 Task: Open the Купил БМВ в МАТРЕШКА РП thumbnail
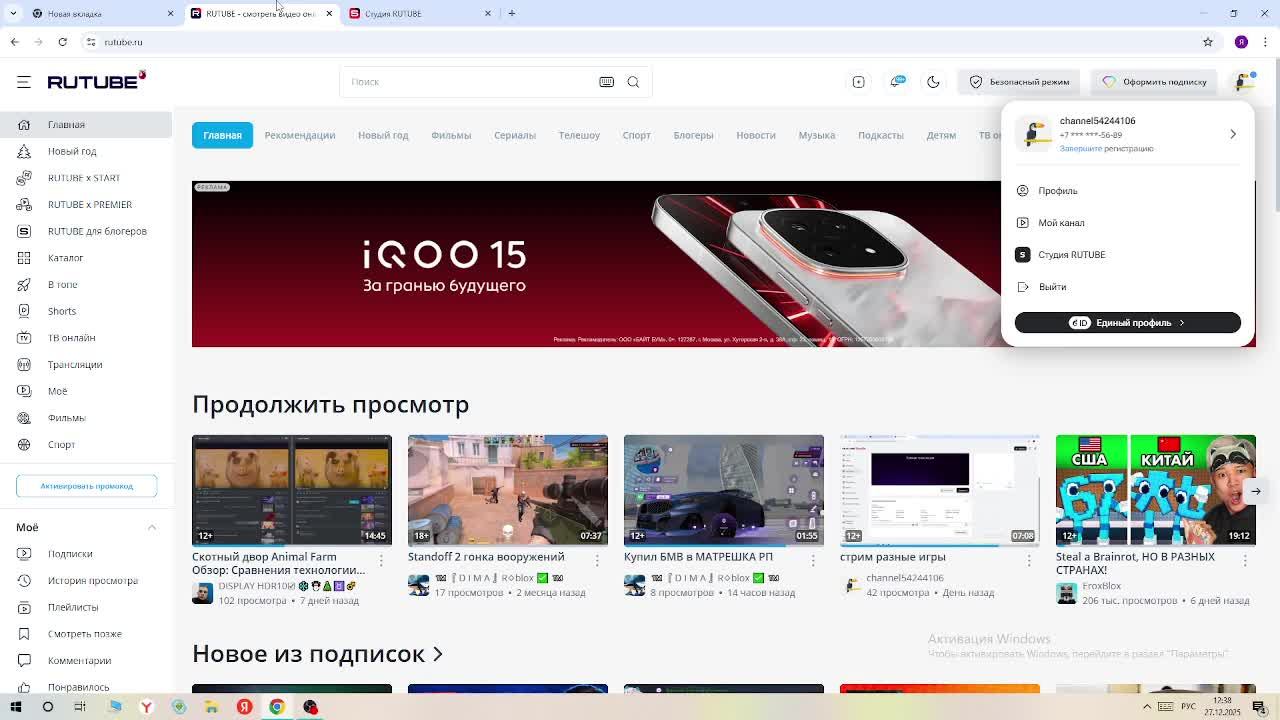pos(724,490)
